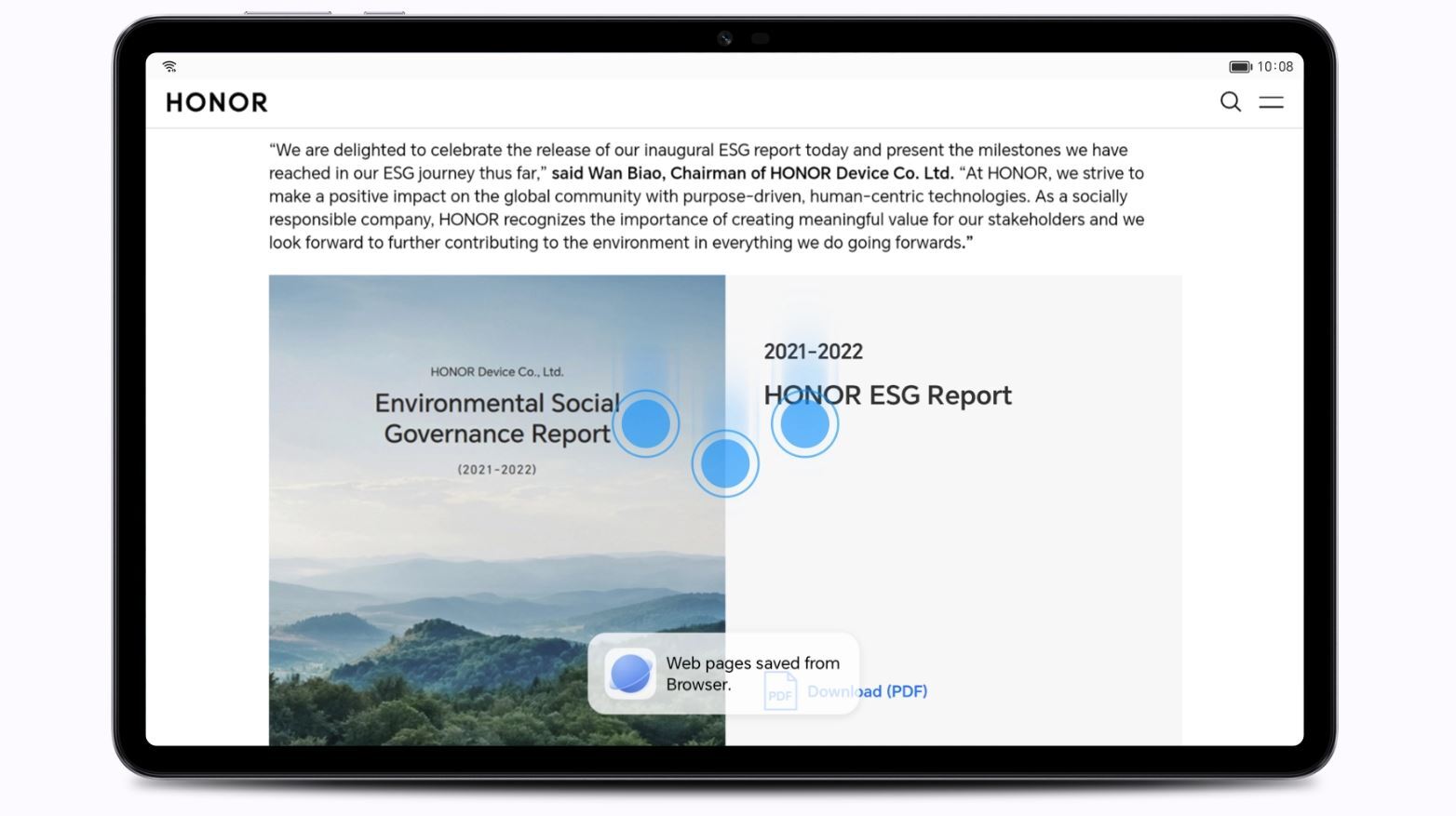Click the Browser globe icon in the toast
The height and width of the screenshot is (816, 1456).
click(x=630, y=674)
